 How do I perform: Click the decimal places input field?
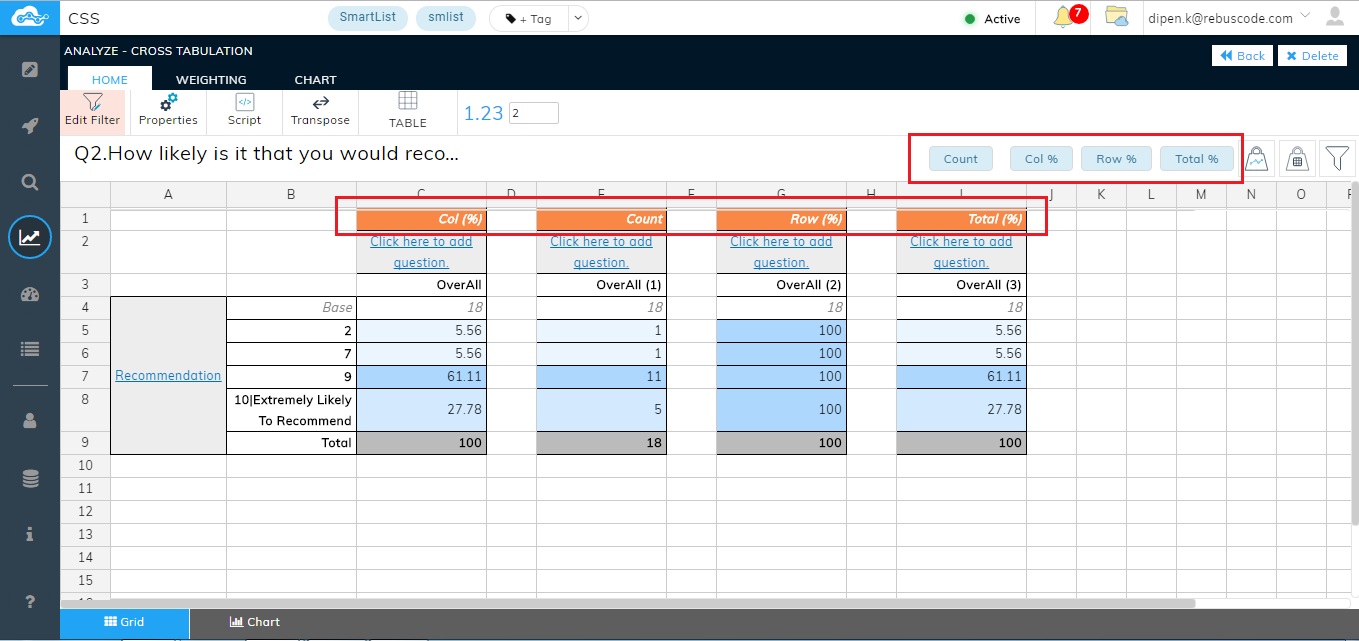533,113
